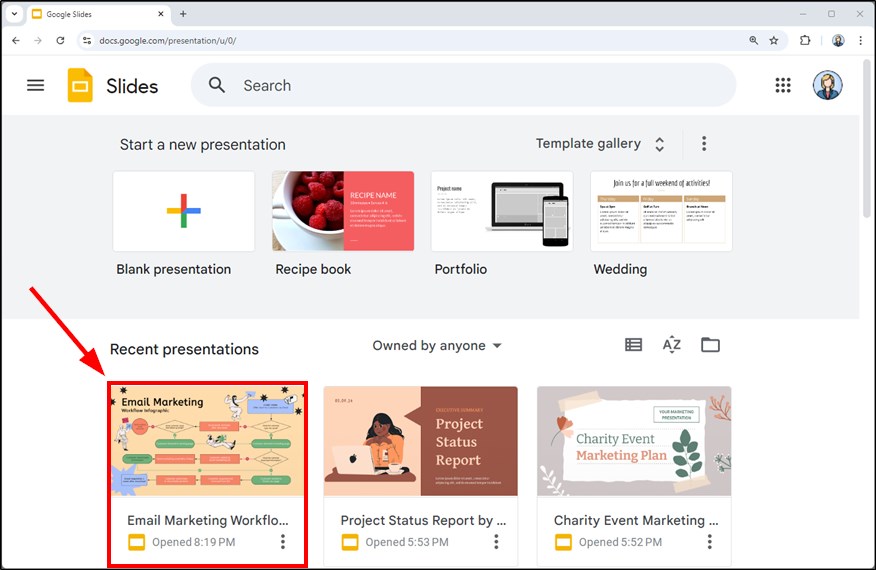Open the browser extensions puzzle icon

pyautogui.click(x=805, y=40)
